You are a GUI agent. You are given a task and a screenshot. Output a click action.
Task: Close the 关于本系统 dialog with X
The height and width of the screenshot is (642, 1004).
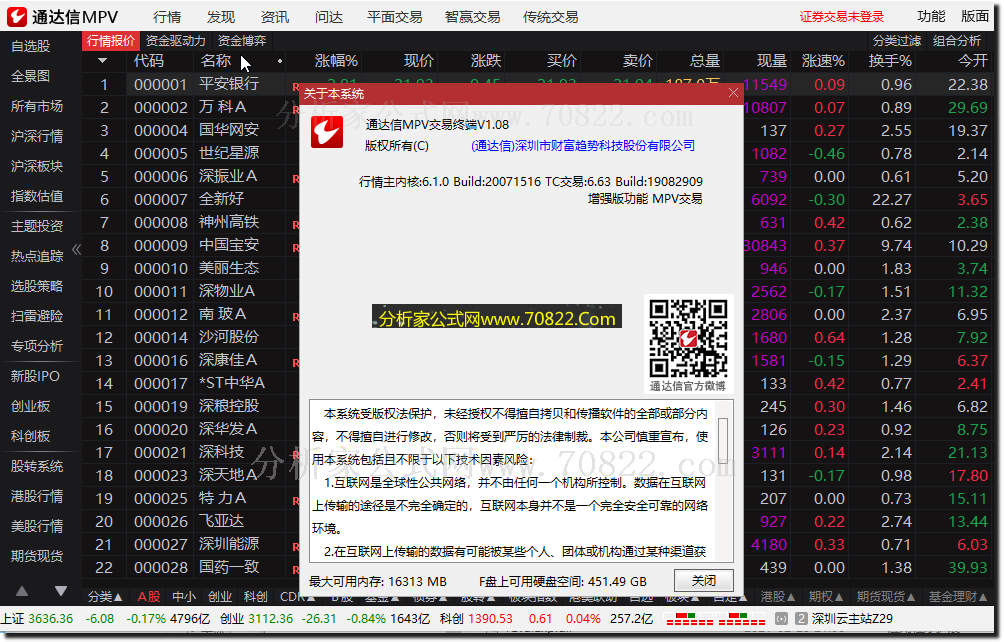733,93
